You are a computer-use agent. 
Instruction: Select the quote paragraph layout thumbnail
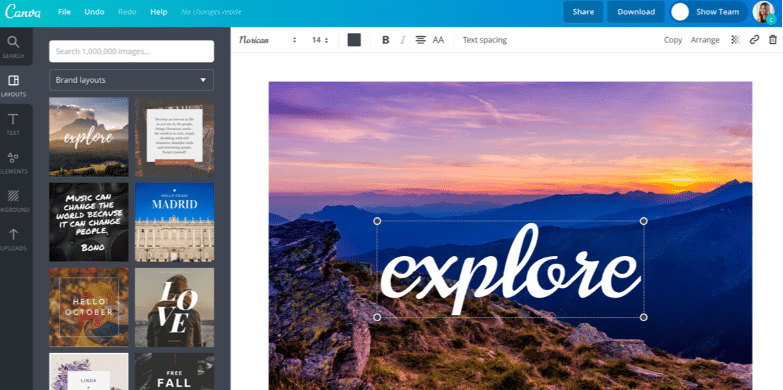point(174,136)
